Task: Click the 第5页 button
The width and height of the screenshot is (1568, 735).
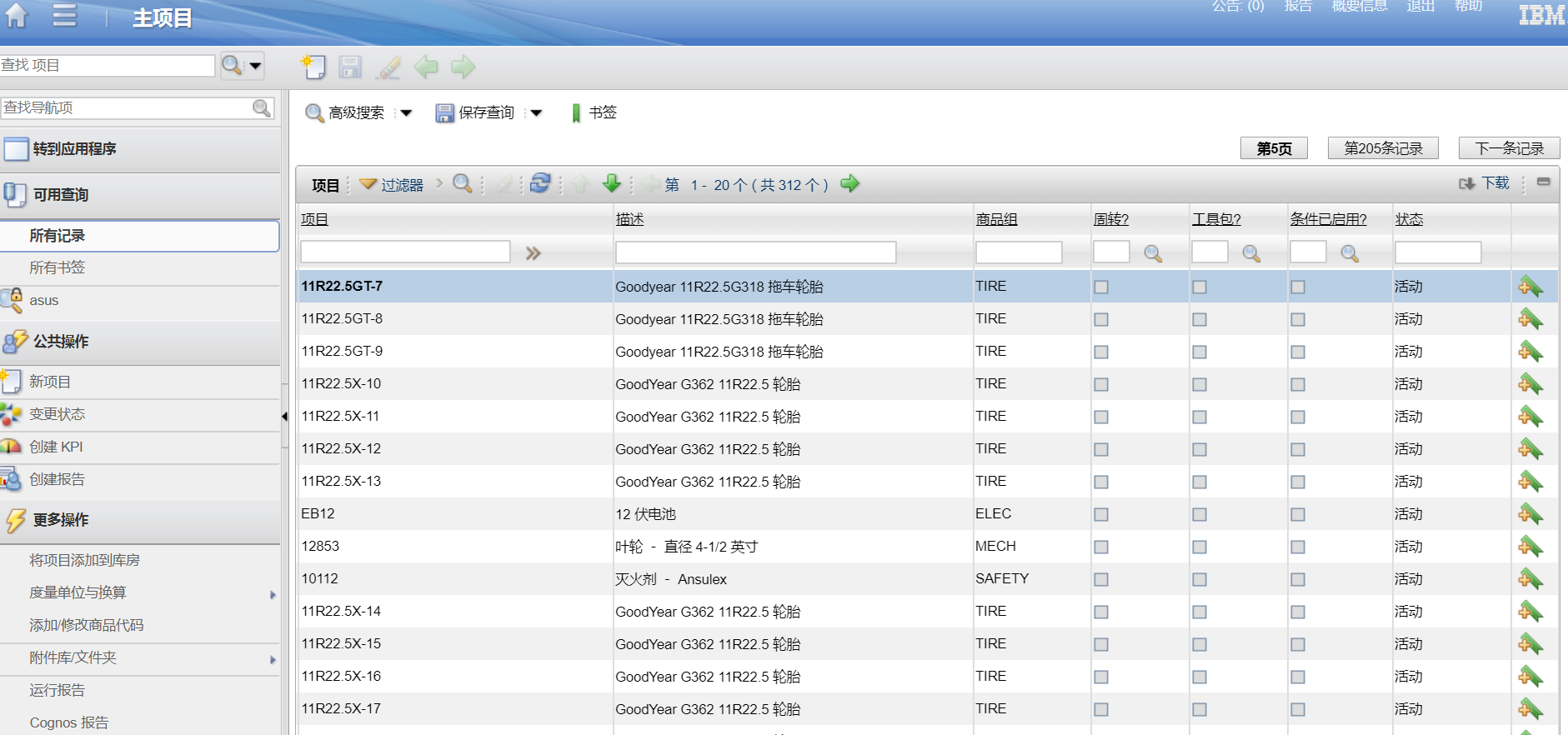Action: (x=1274, y=148)
